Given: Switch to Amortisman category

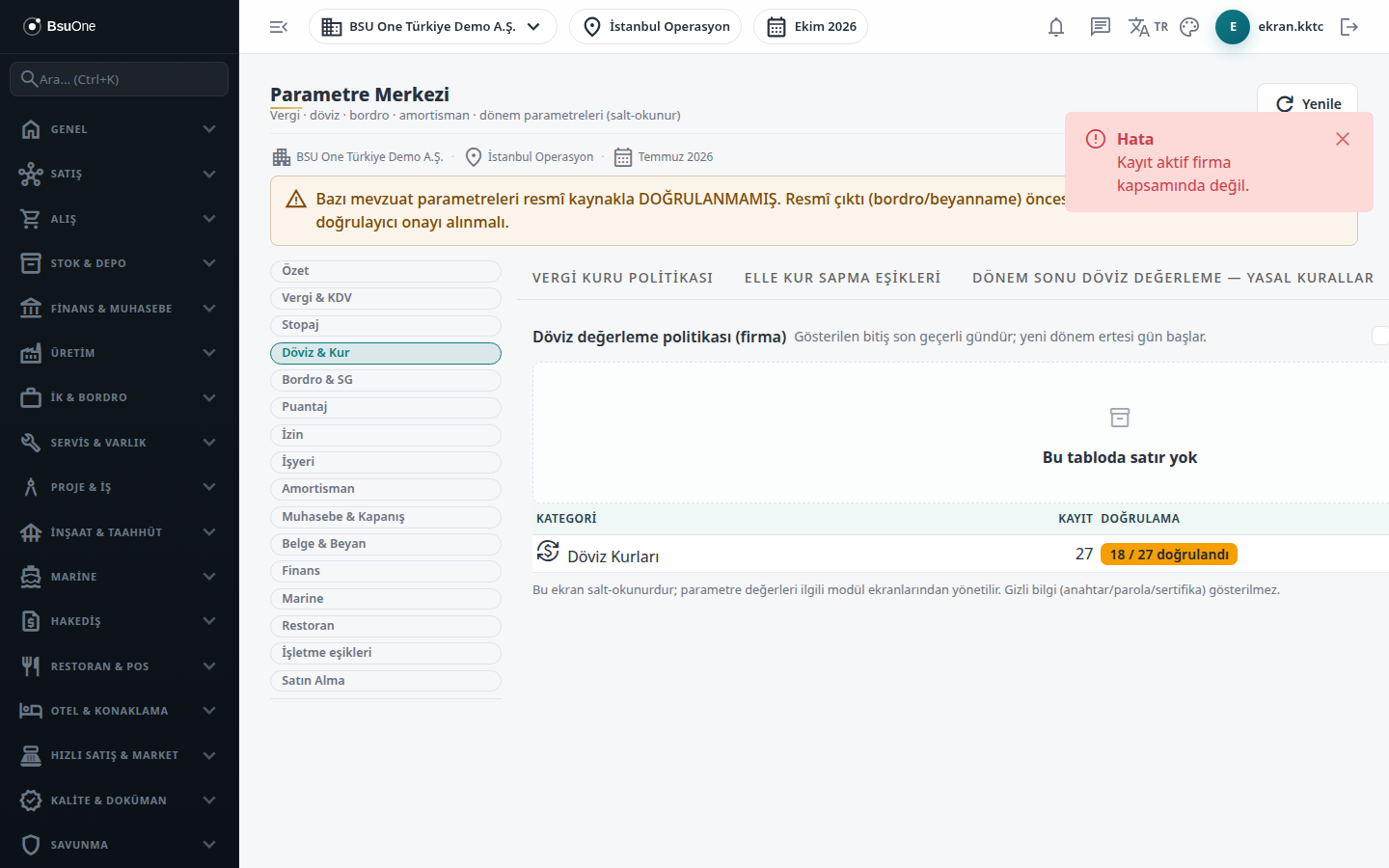Looking at the screenshot, I should pyautogui.click(x=386, y=489).
